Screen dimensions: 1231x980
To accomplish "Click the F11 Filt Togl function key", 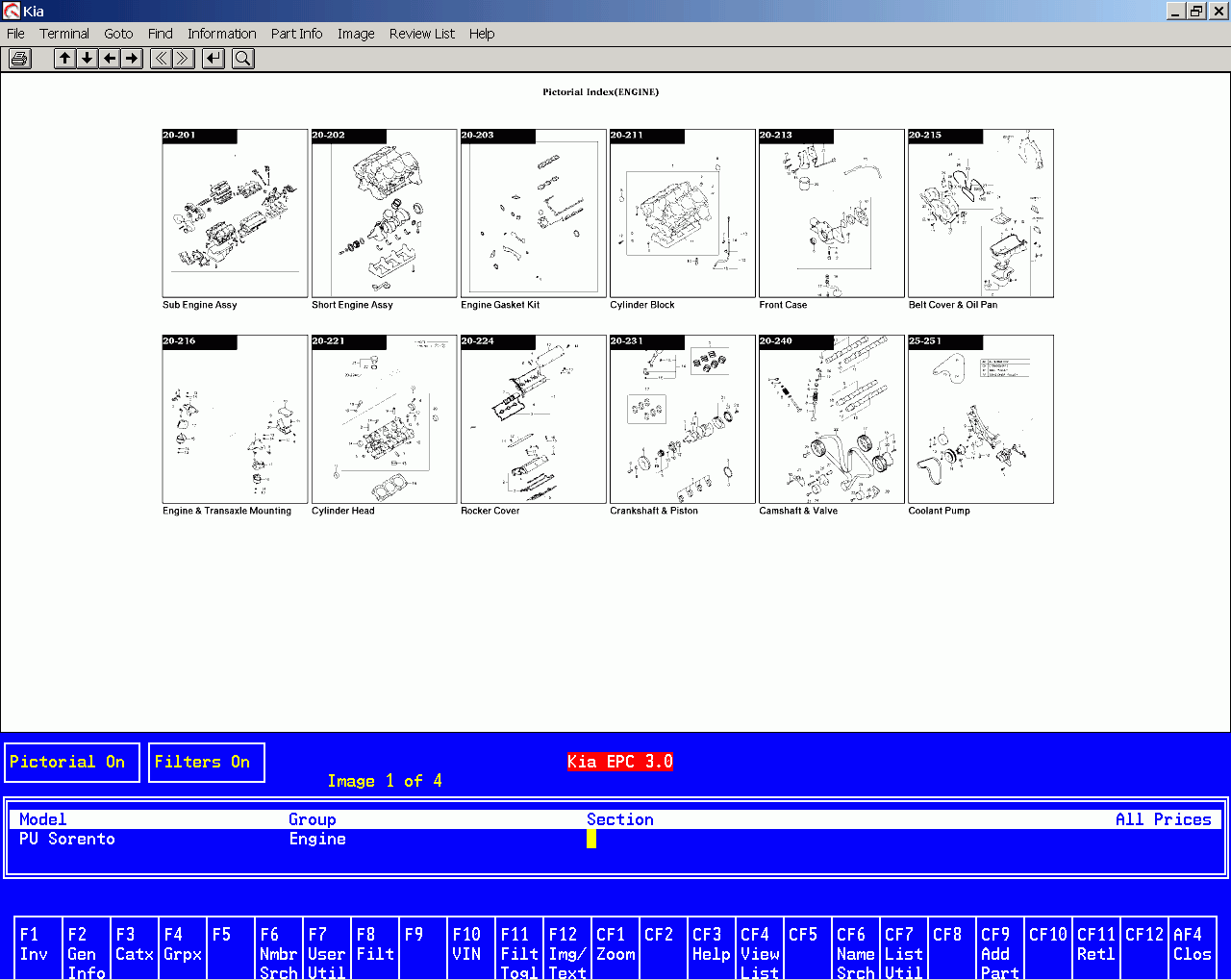I will pos(519,949).
